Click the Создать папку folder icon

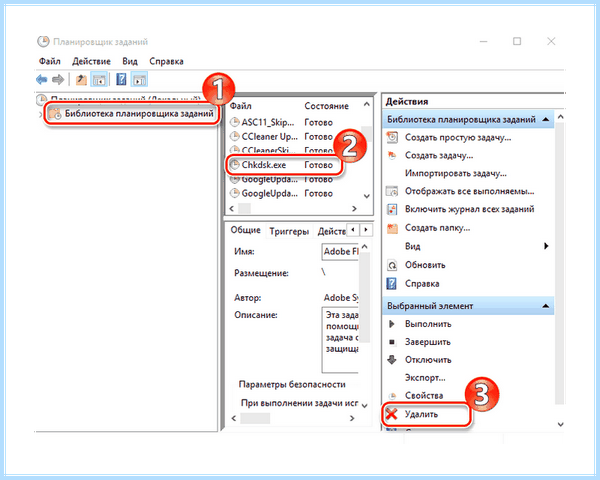pyautogui.click(x=392, y=228)
